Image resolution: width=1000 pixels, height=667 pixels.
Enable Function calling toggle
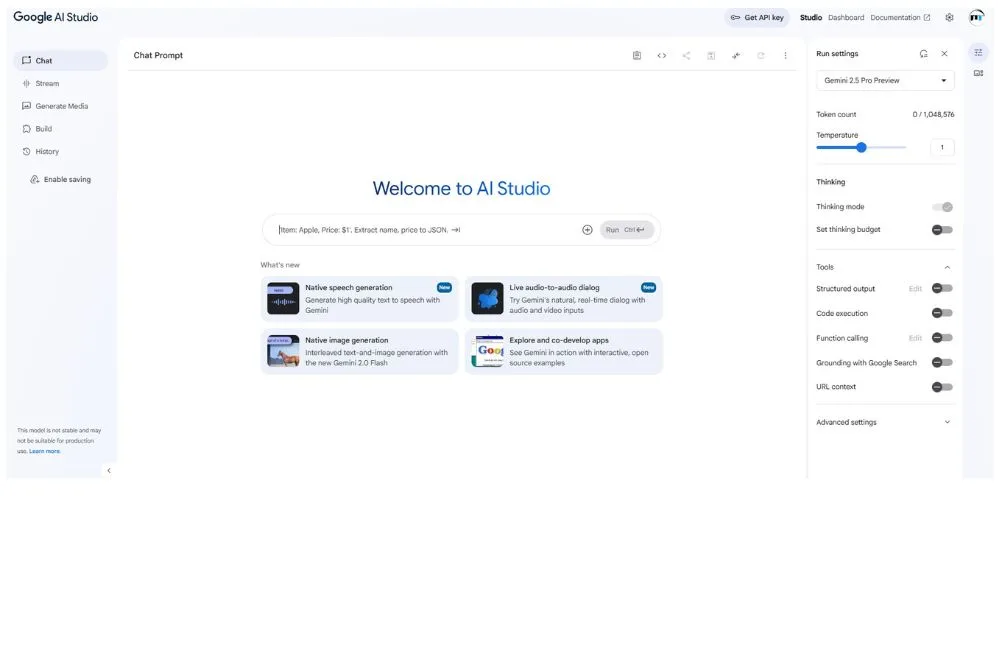942,338
